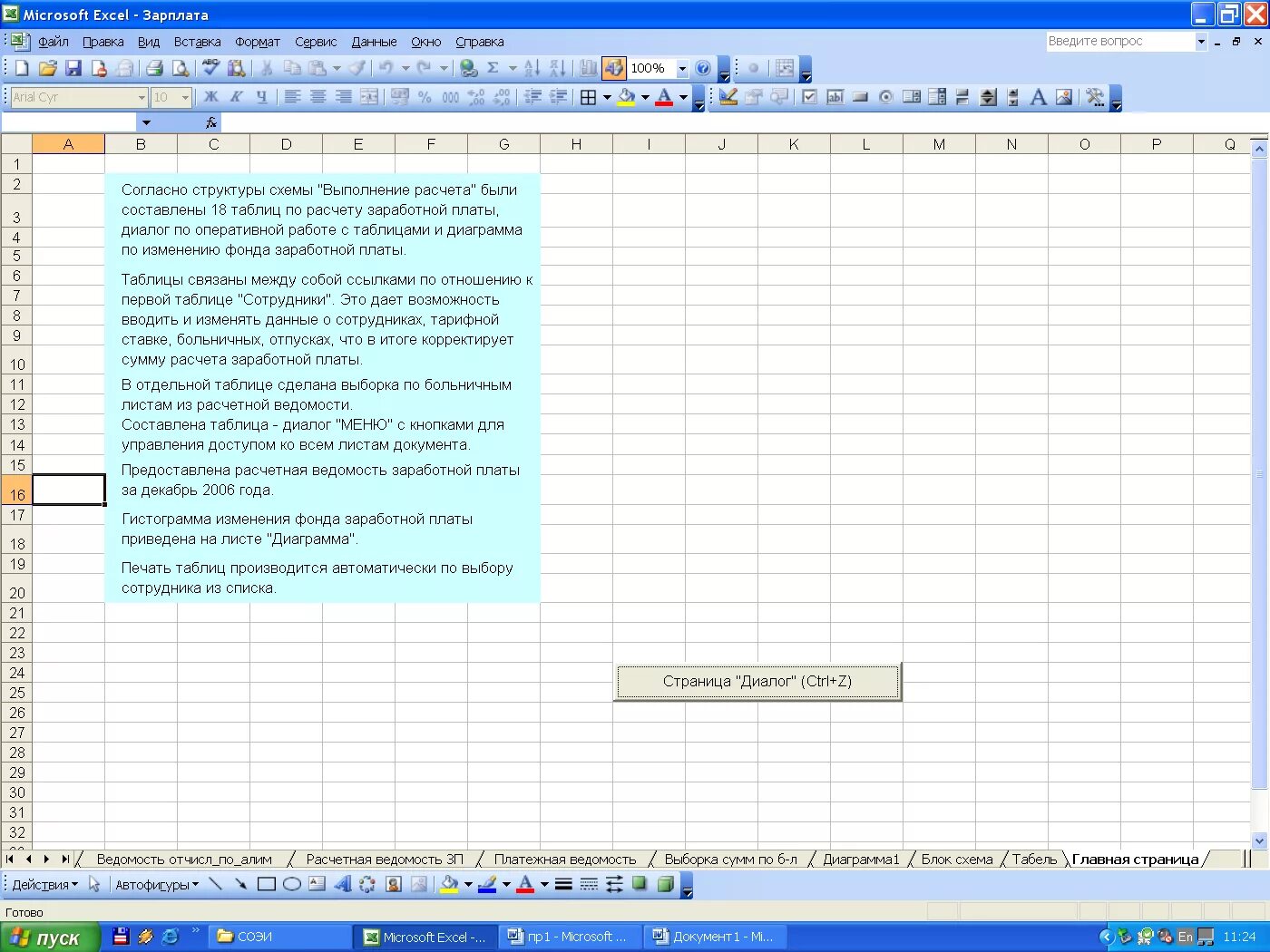Sort descending with the Z-A icon
1270x952 pixels.
pyautogui.click(x=558, y=68)
